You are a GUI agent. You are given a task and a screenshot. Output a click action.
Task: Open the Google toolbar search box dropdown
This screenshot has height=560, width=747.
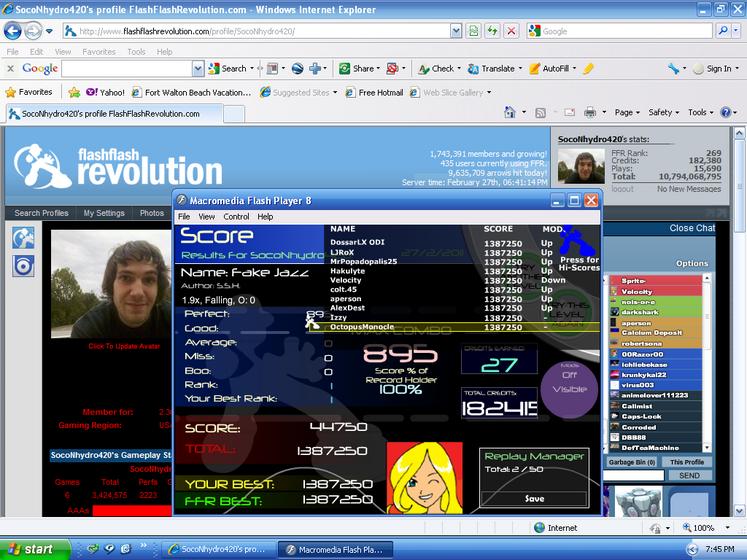[x=198, y=69]
